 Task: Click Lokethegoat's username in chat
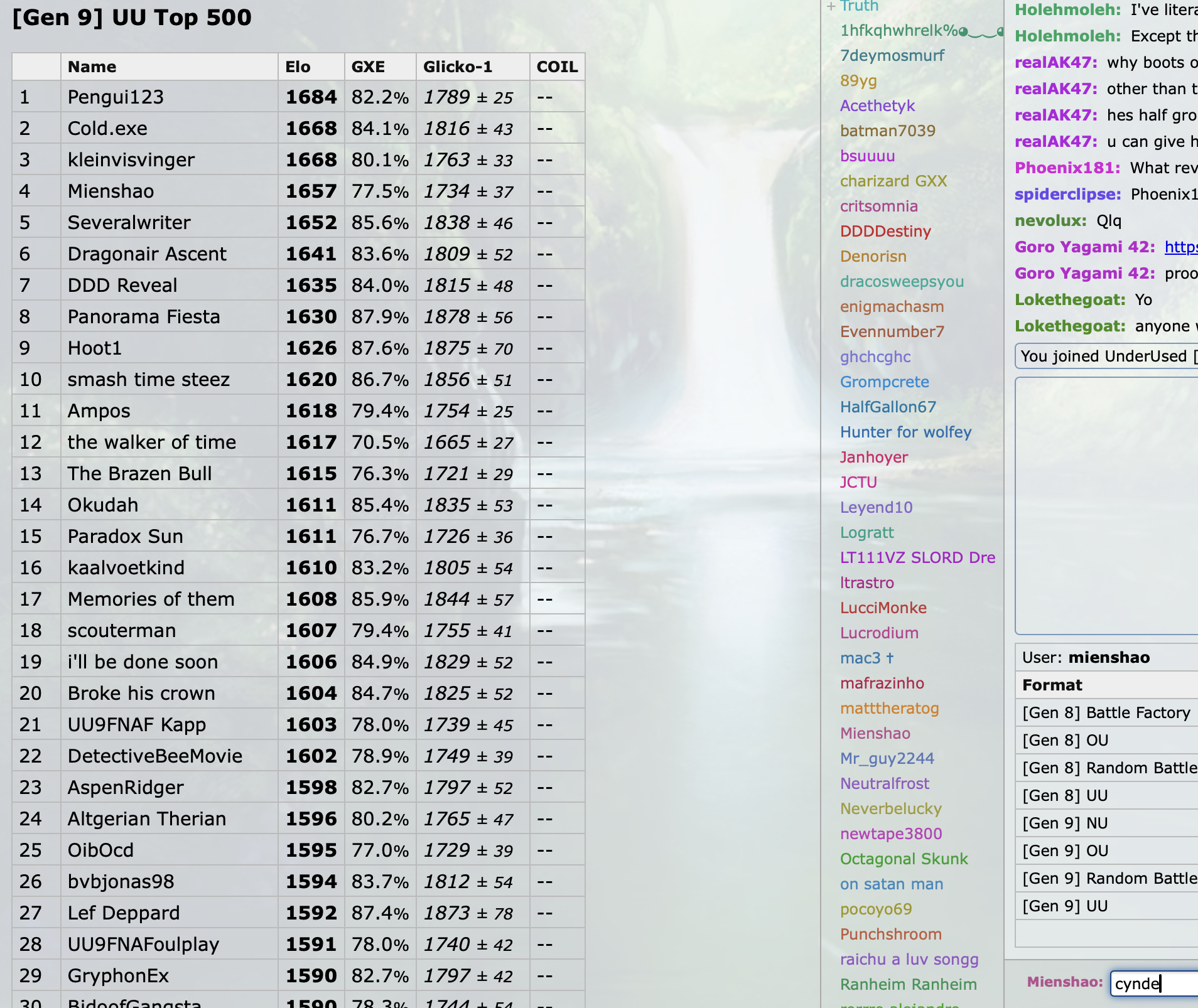(x=1070, y=300)
